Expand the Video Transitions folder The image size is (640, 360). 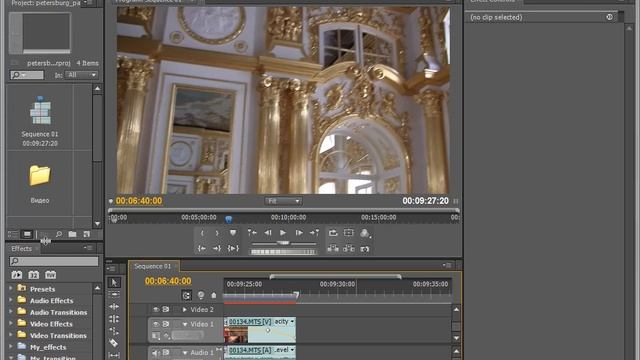click(11, 335)
